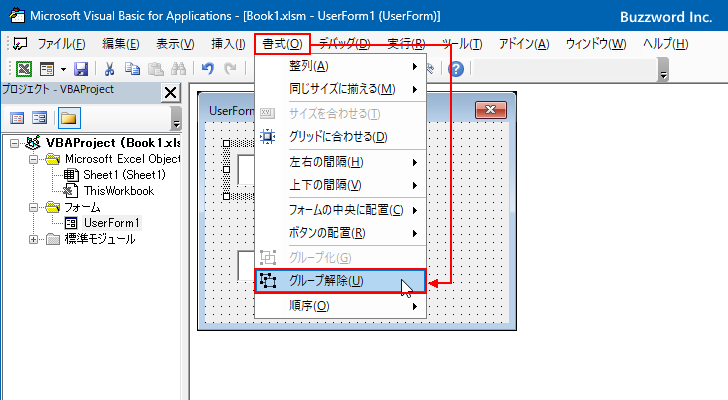The width and height of the screenshot is (728, 400).
Task: Expand the 標準モジュール folder node
Action: click(x=33, y=239)
